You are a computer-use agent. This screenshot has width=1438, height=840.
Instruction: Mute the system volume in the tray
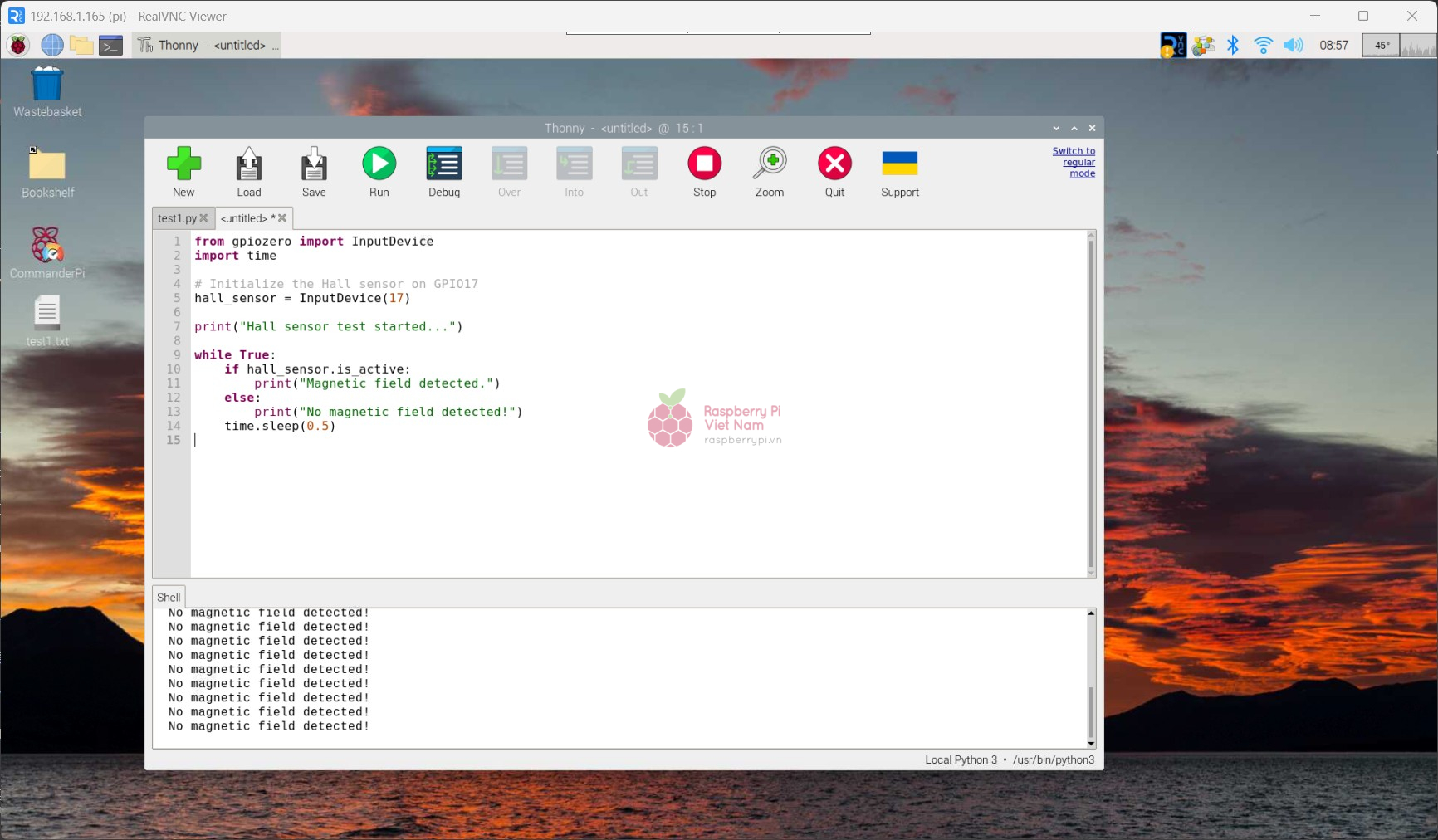[x=1292, y=45]
